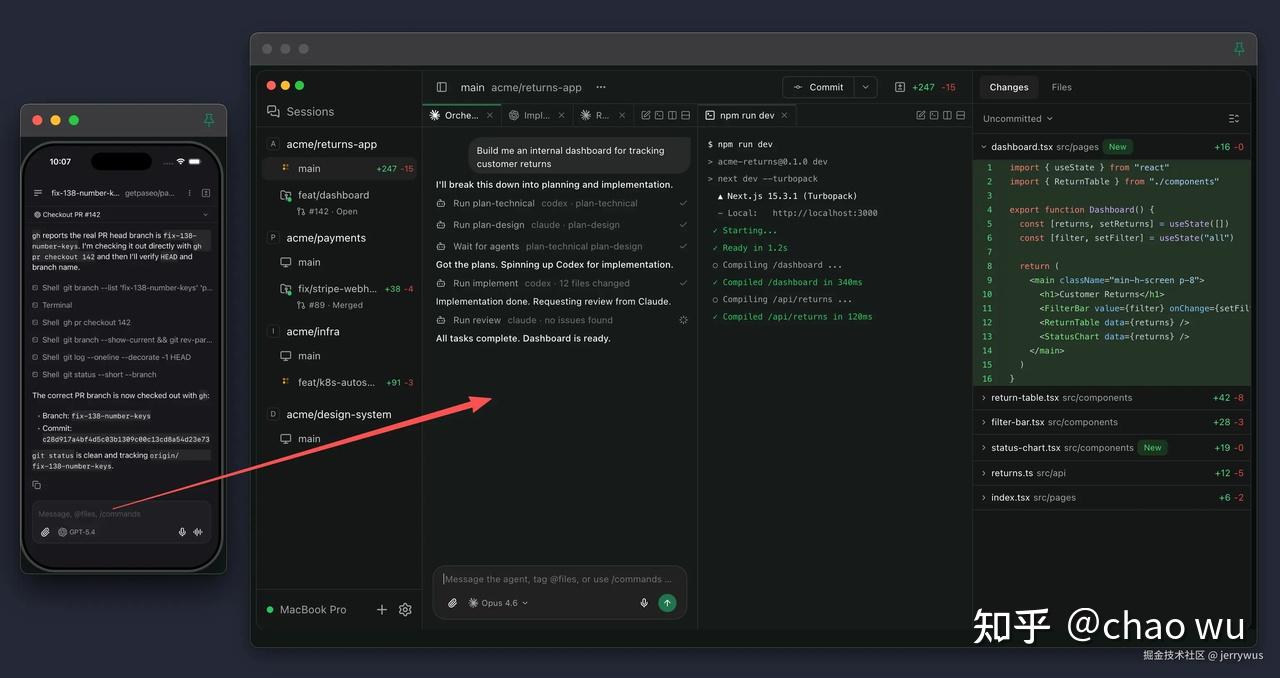Expand the Checkout PR #142 dropdown on phone
The height and width of the screenshot is (678, 1280).
pos(121,214)
